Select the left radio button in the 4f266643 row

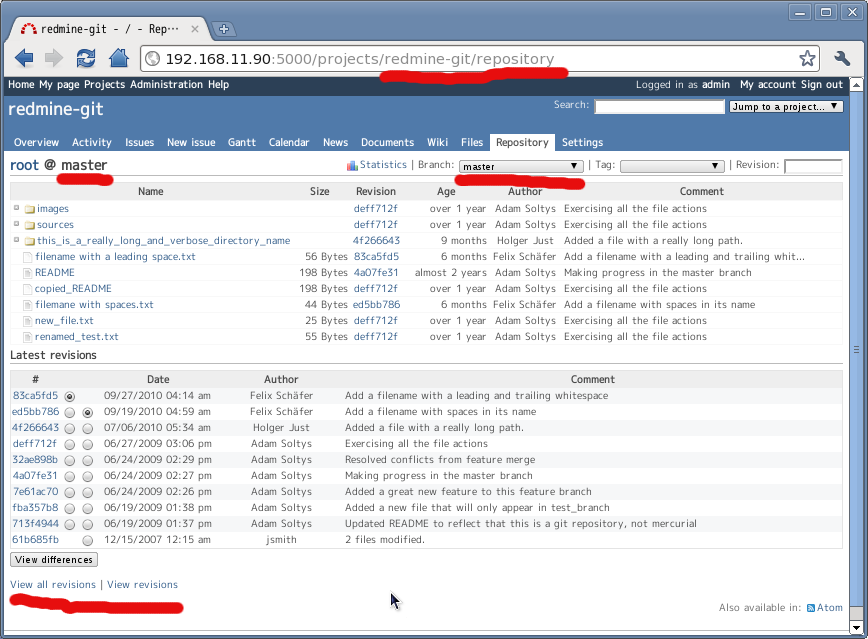tap(69, 429)
